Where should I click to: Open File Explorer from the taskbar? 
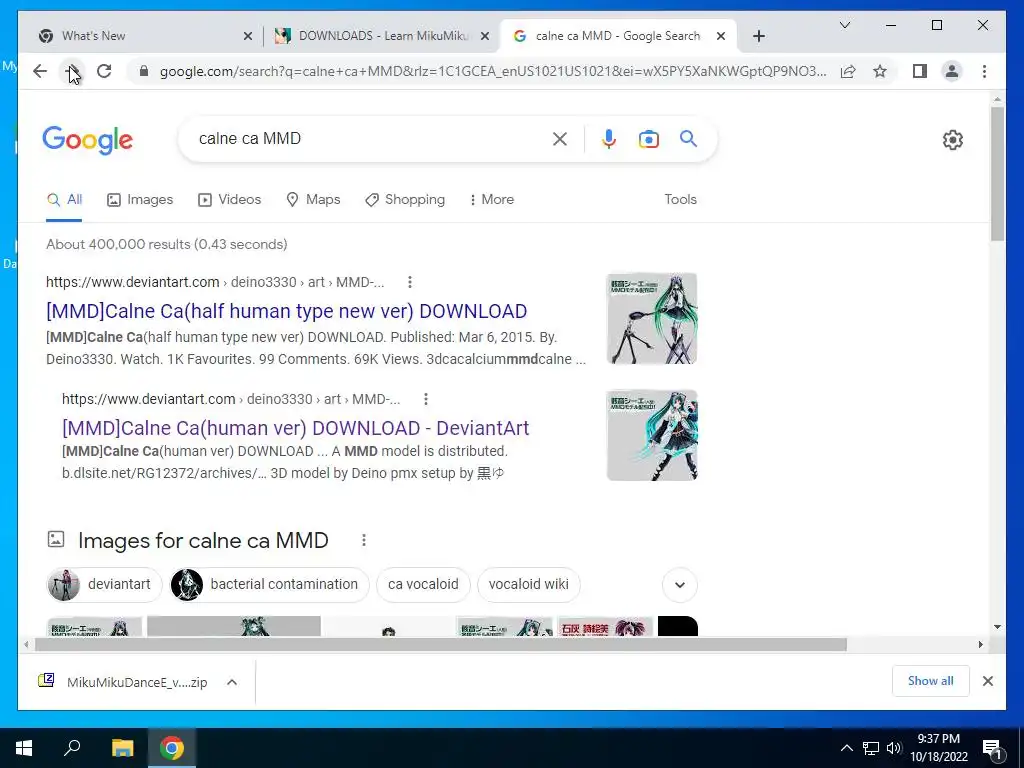tap(122, 748)
